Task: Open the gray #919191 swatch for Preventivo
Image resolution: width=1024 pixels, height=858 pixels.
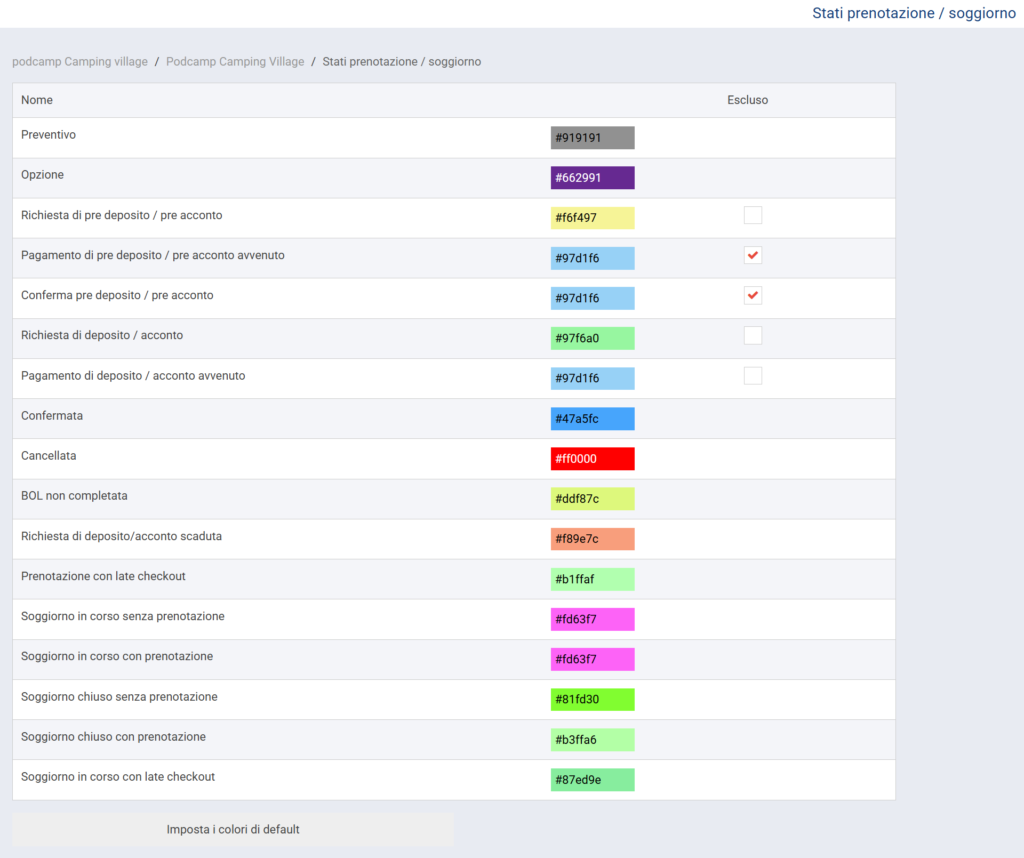Action: point(592,138)
